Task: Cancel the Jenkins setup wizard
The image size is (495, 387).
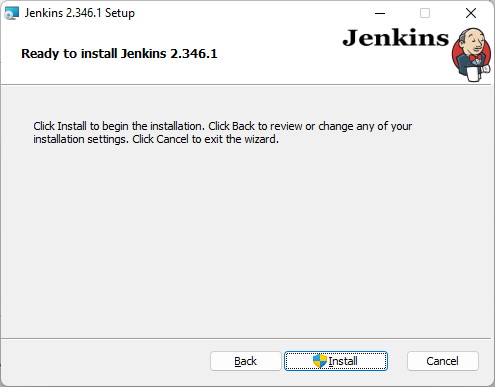Action: click(x=443, y=361)
